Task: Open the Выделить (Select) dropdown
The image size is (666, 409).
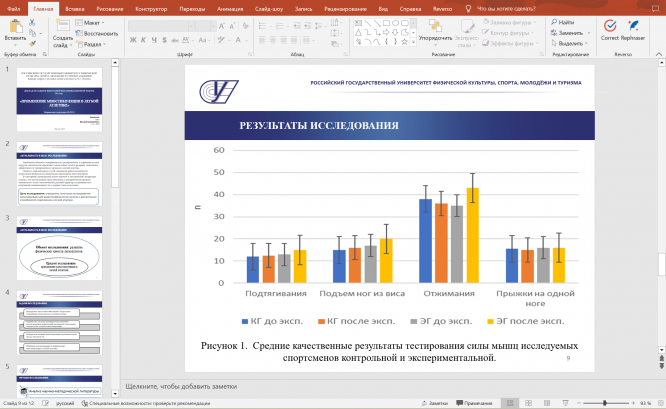Action: click(x=572, y=44)
